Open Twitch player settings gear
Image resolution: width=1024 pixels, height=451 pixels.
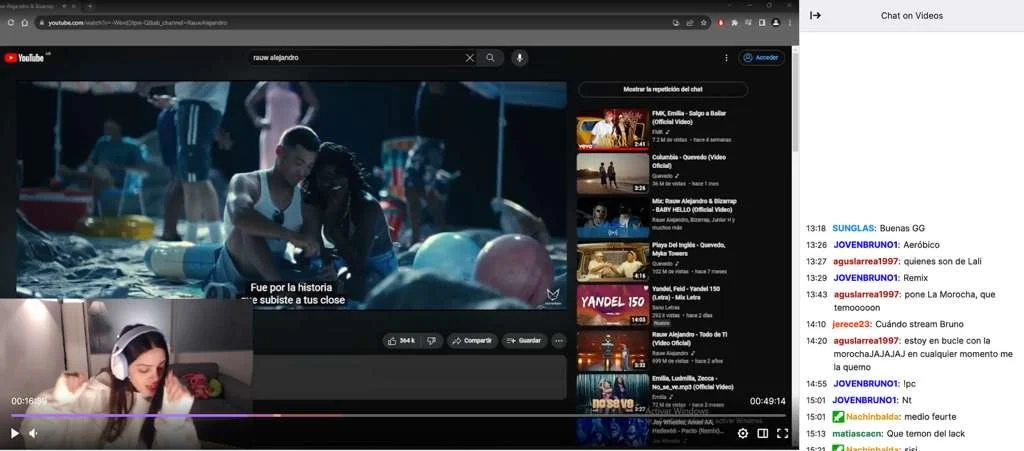pyautogui.click(x=743, y=433)
